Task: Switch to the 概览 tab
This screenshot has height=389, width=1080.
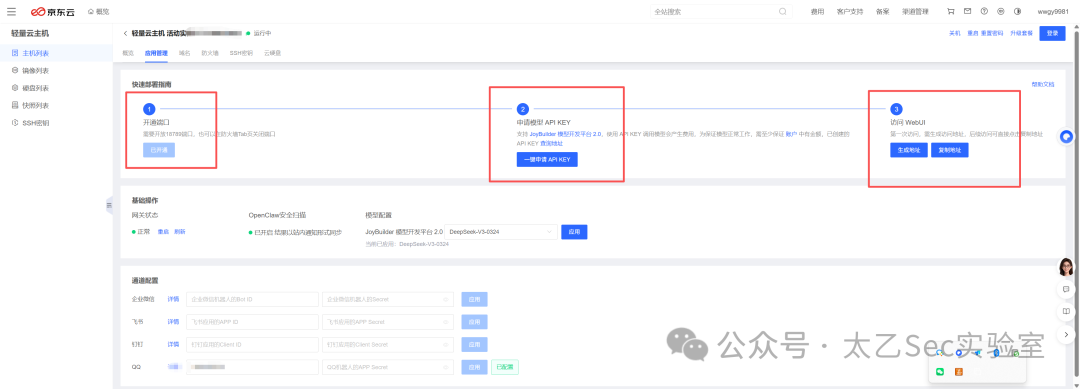Action: pos(128,52)
